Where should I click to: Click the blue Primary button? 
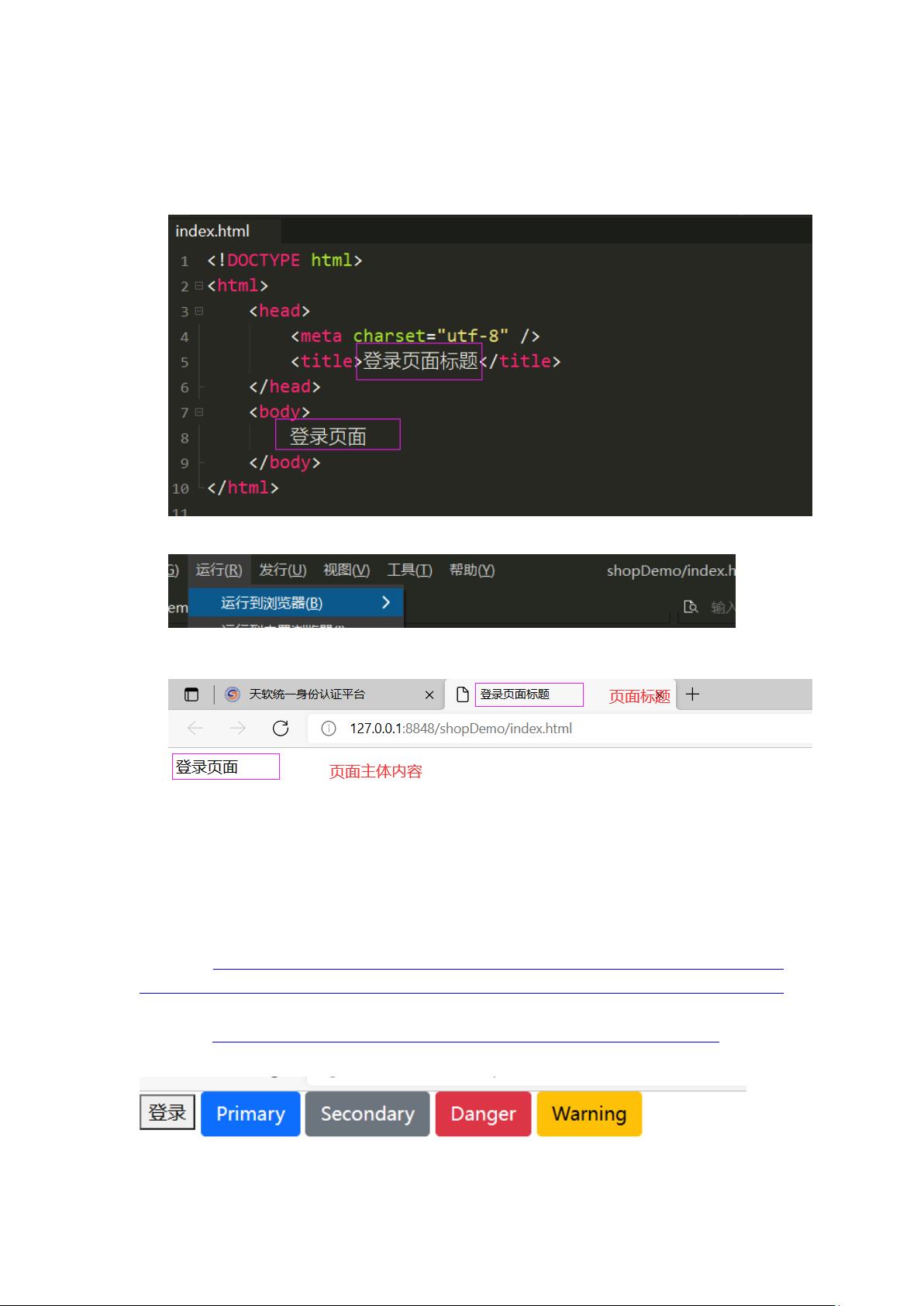pos(250,1114)
